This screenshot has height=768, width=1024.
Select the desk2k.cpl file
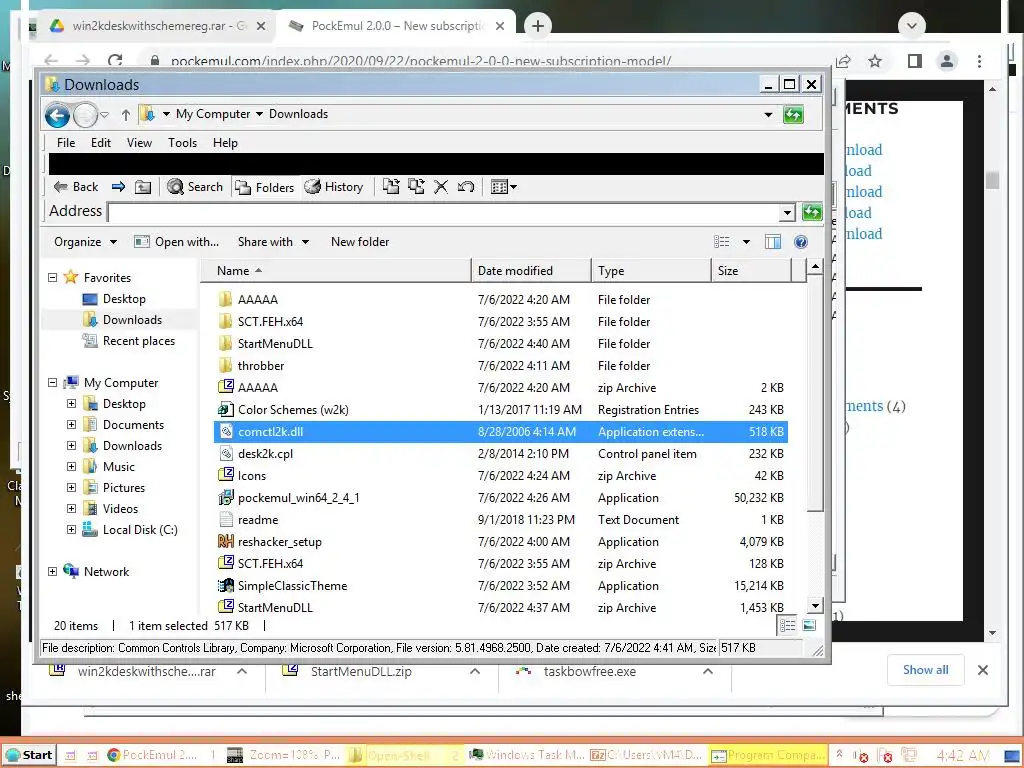coord(500,454)
